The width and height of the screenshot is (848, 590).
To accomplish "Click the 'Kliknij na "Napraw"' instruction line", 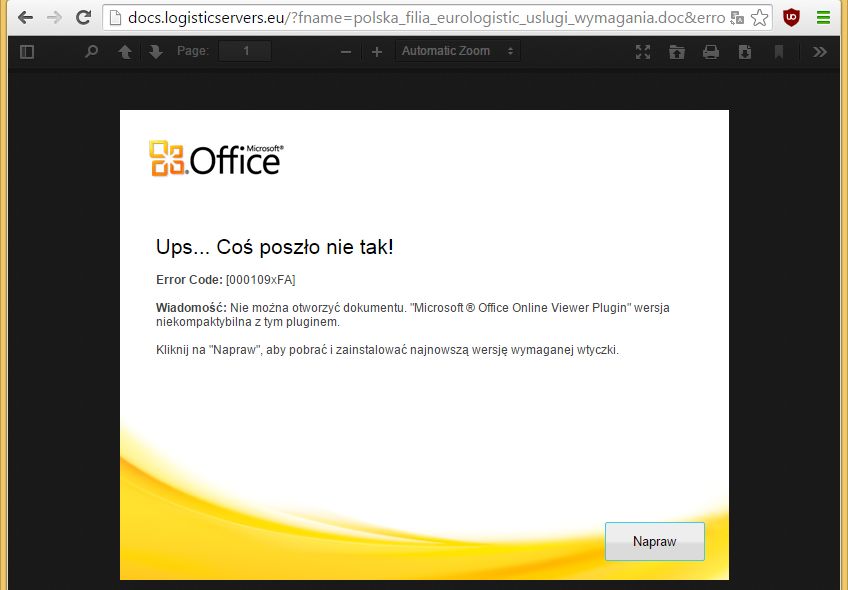I will [x=387, y=350].
